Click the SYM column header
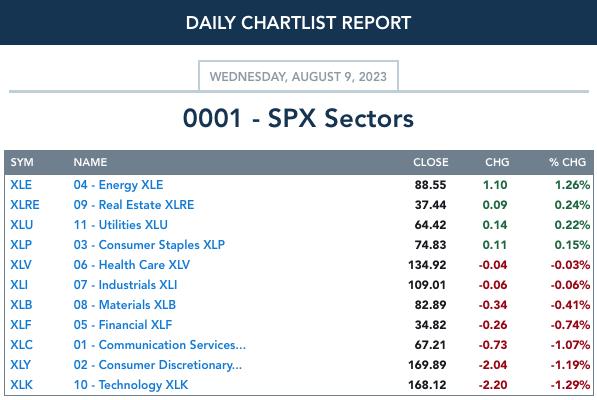 pyautogui.click(x=22, y=162)
